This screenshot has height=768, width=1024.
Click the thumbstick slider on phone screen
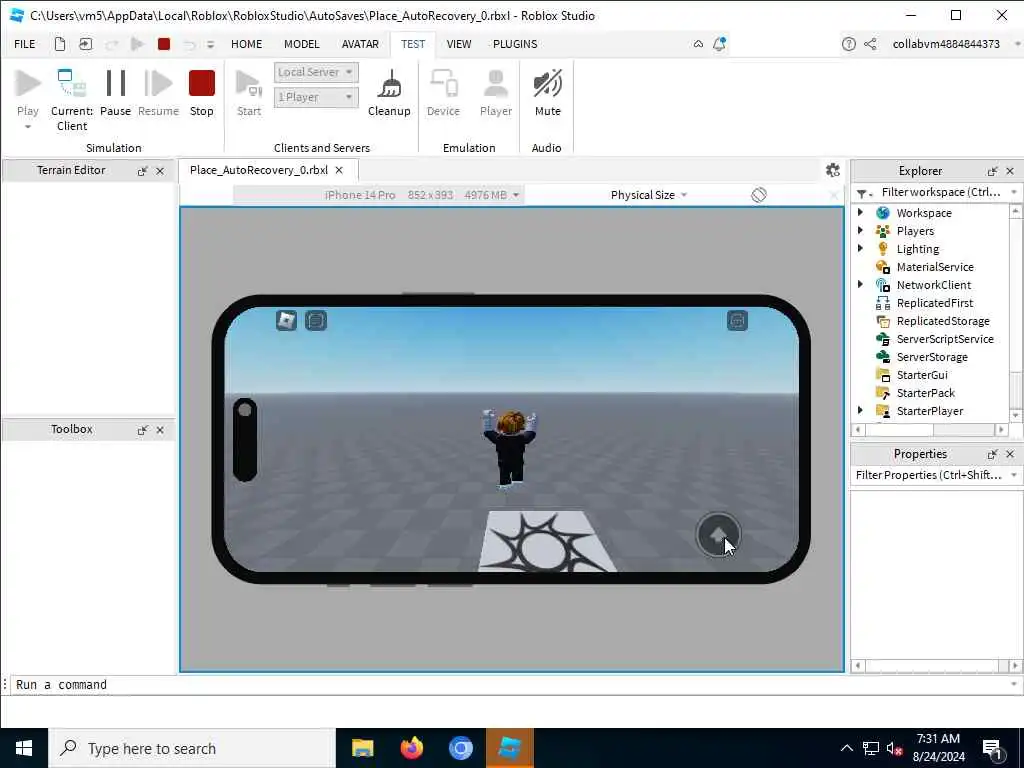(x=245, y=440)
